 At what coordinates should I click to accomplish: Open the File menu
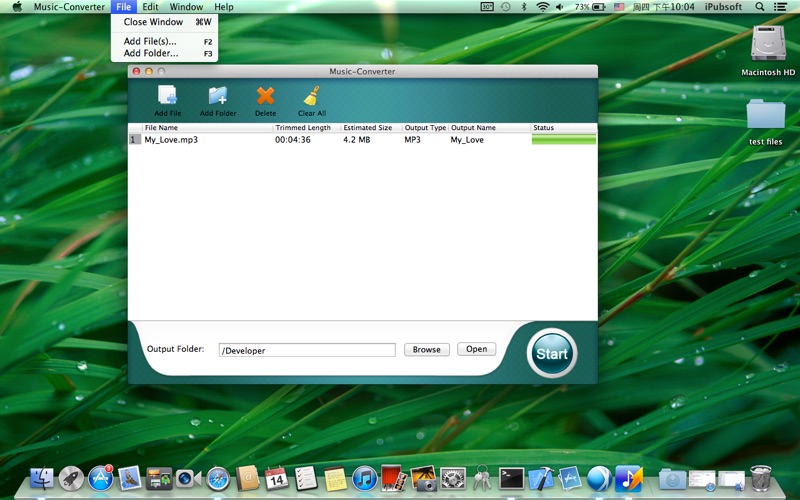coord(123,7)
